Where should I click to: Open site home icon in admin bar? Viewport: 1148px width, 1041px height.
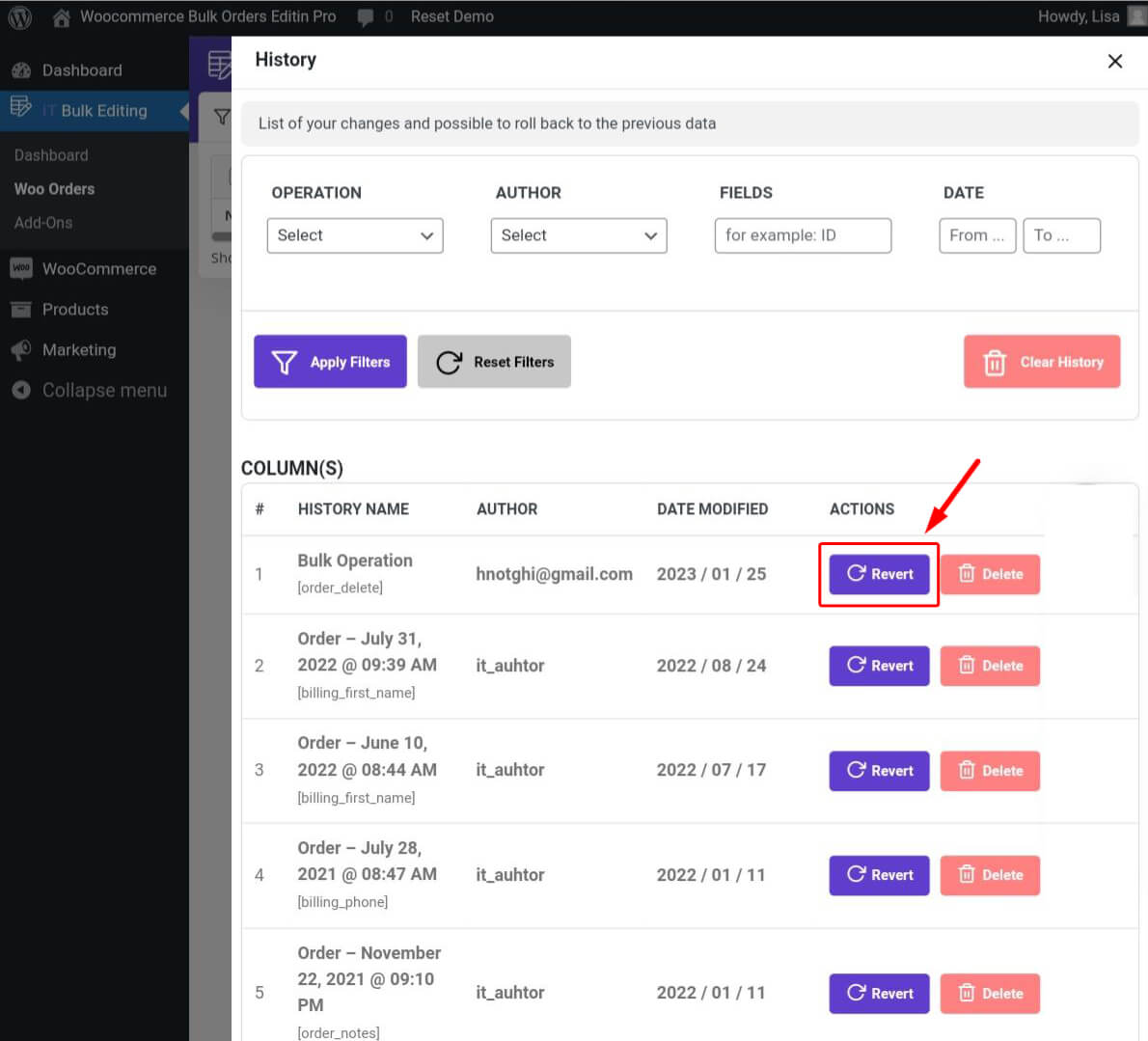(62, 16)
